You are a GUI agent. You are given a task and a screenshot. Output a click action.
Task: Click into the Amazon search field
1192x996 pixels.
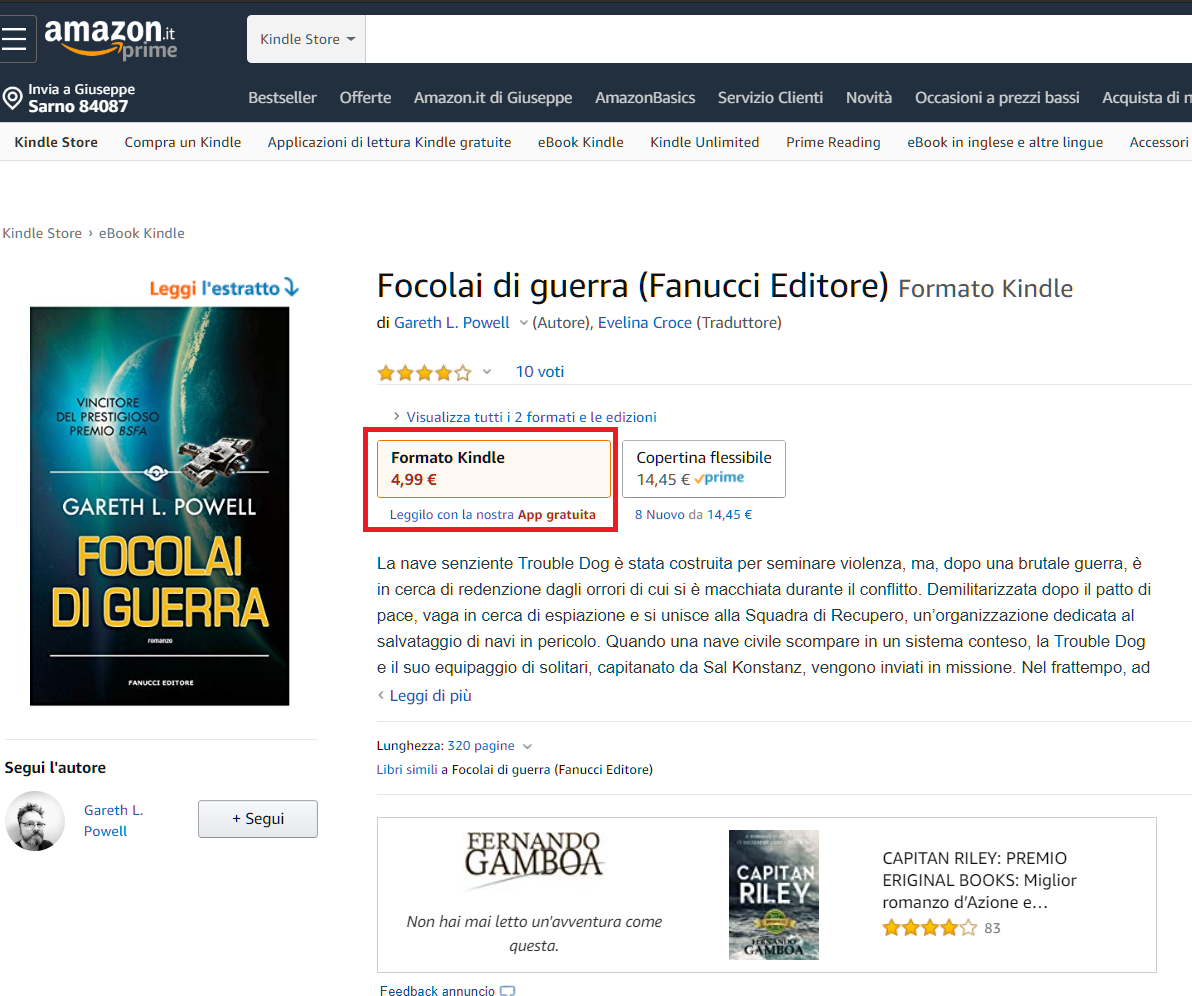click(778, 39)
